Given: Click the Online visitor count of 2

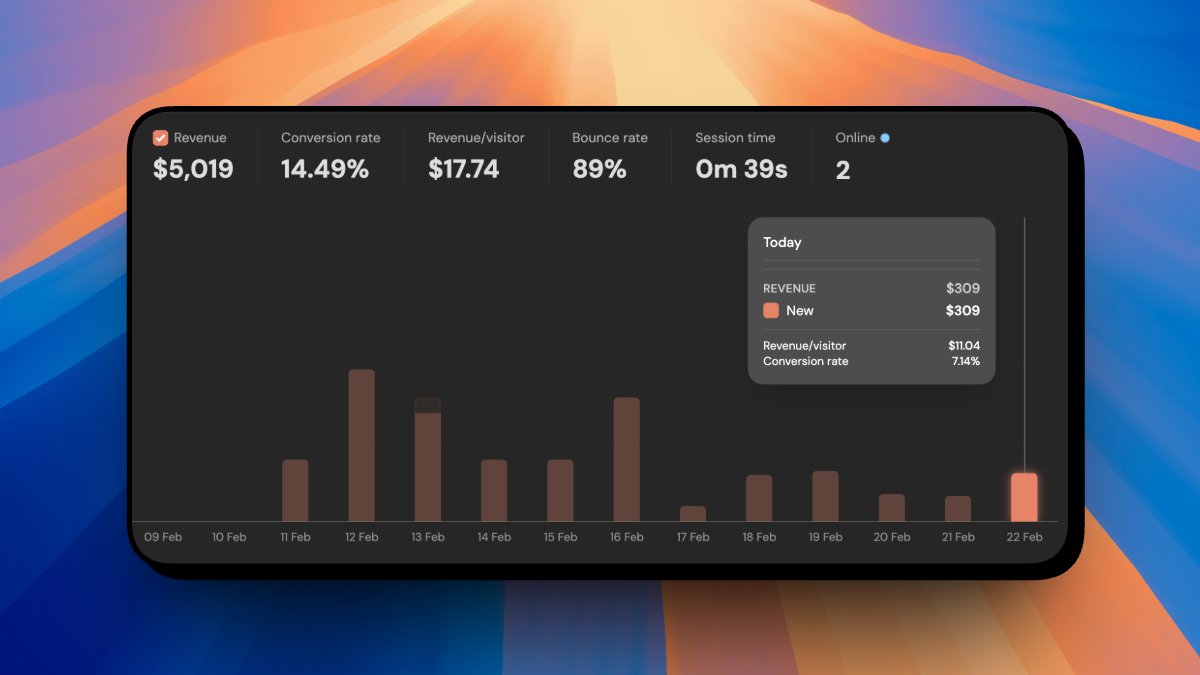Looking at the screenshot, I should coord(843,170).
